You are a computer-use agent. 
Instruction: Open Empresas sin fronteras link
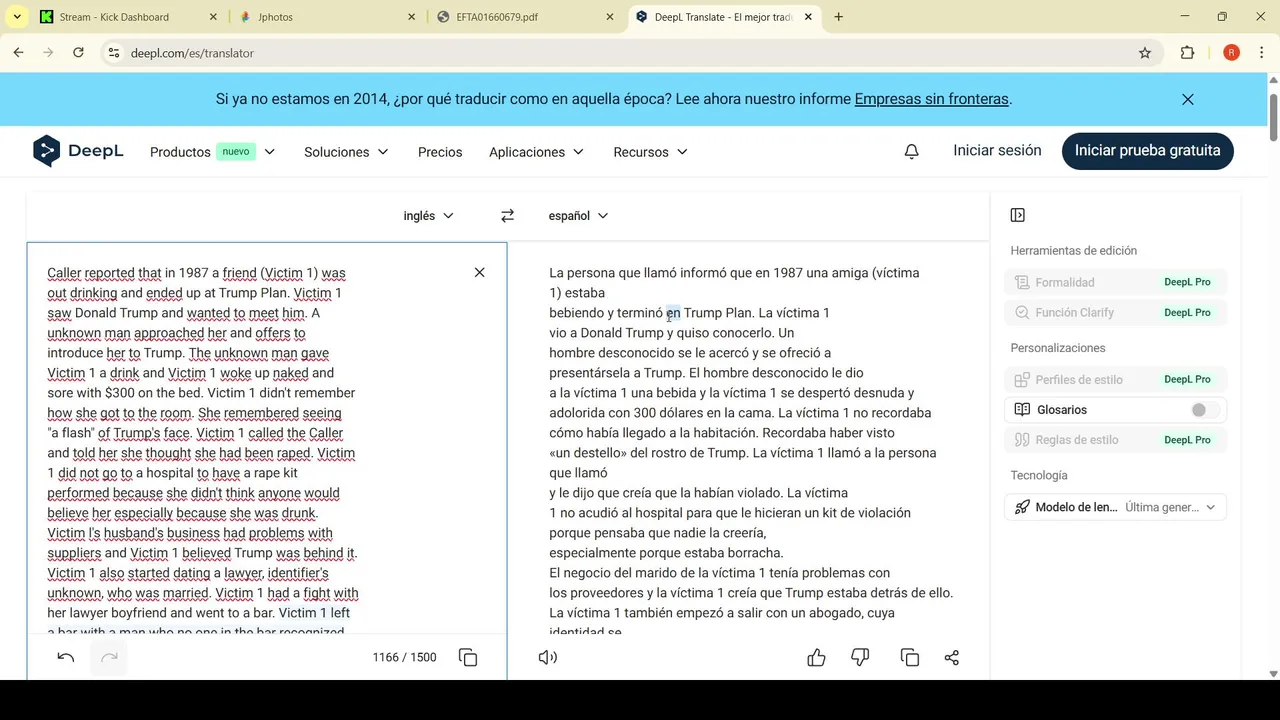(931, 99)
